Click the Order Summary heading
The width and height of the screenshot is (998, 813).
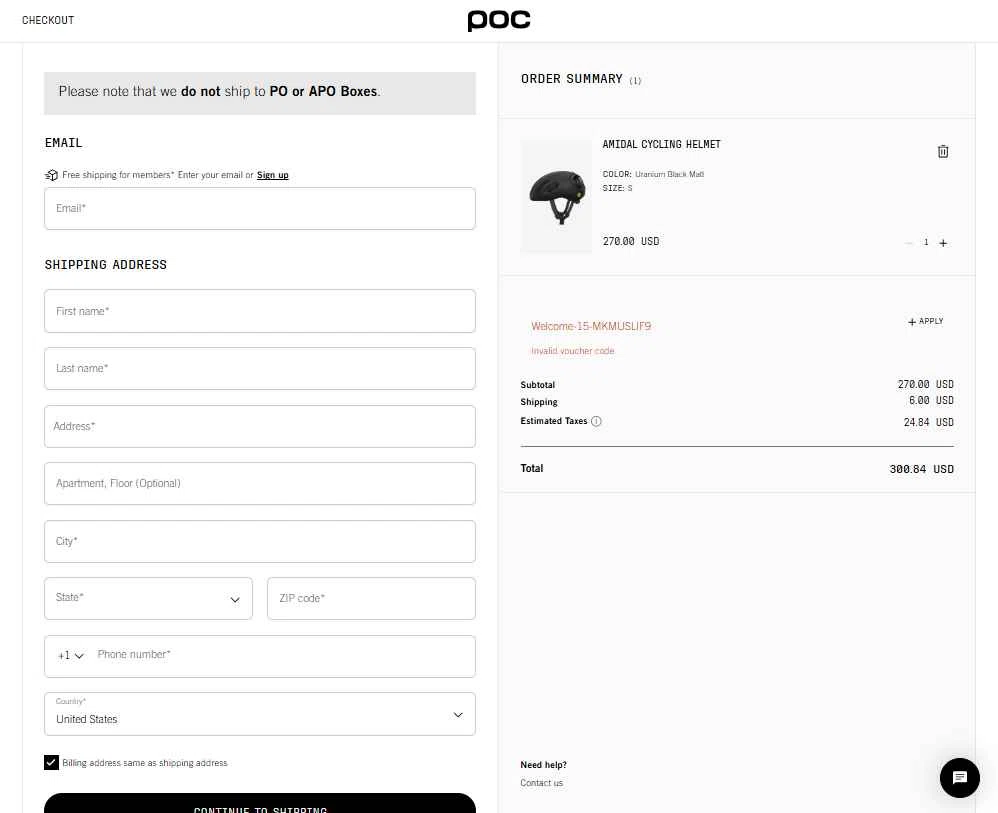pyautogui.click(x=572, y=79)
